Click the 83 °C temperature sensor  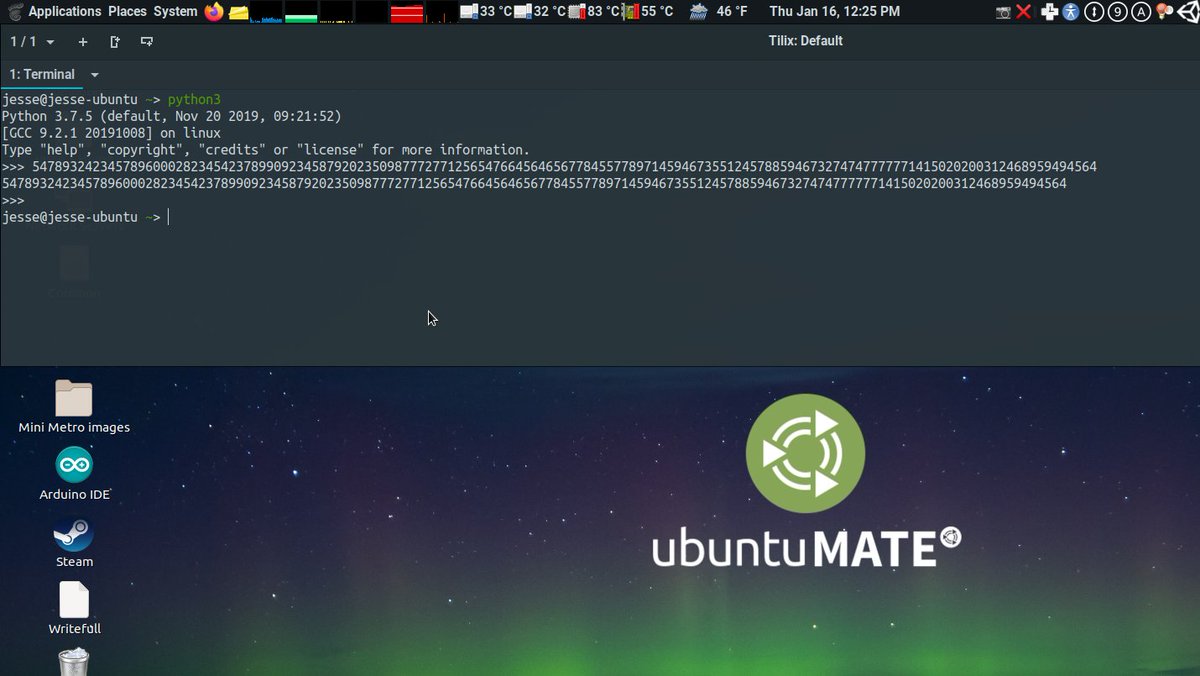pos(593,12)
